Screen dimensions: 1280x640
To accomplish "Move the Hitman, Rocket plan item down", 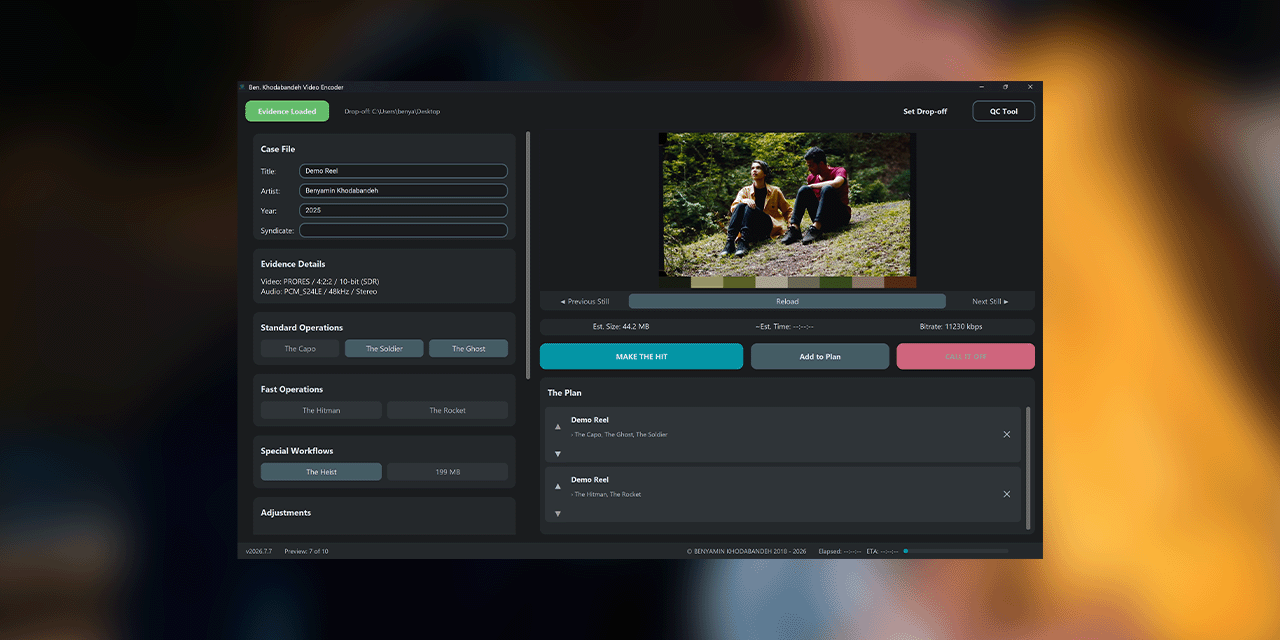I will (x=558, y=514).
